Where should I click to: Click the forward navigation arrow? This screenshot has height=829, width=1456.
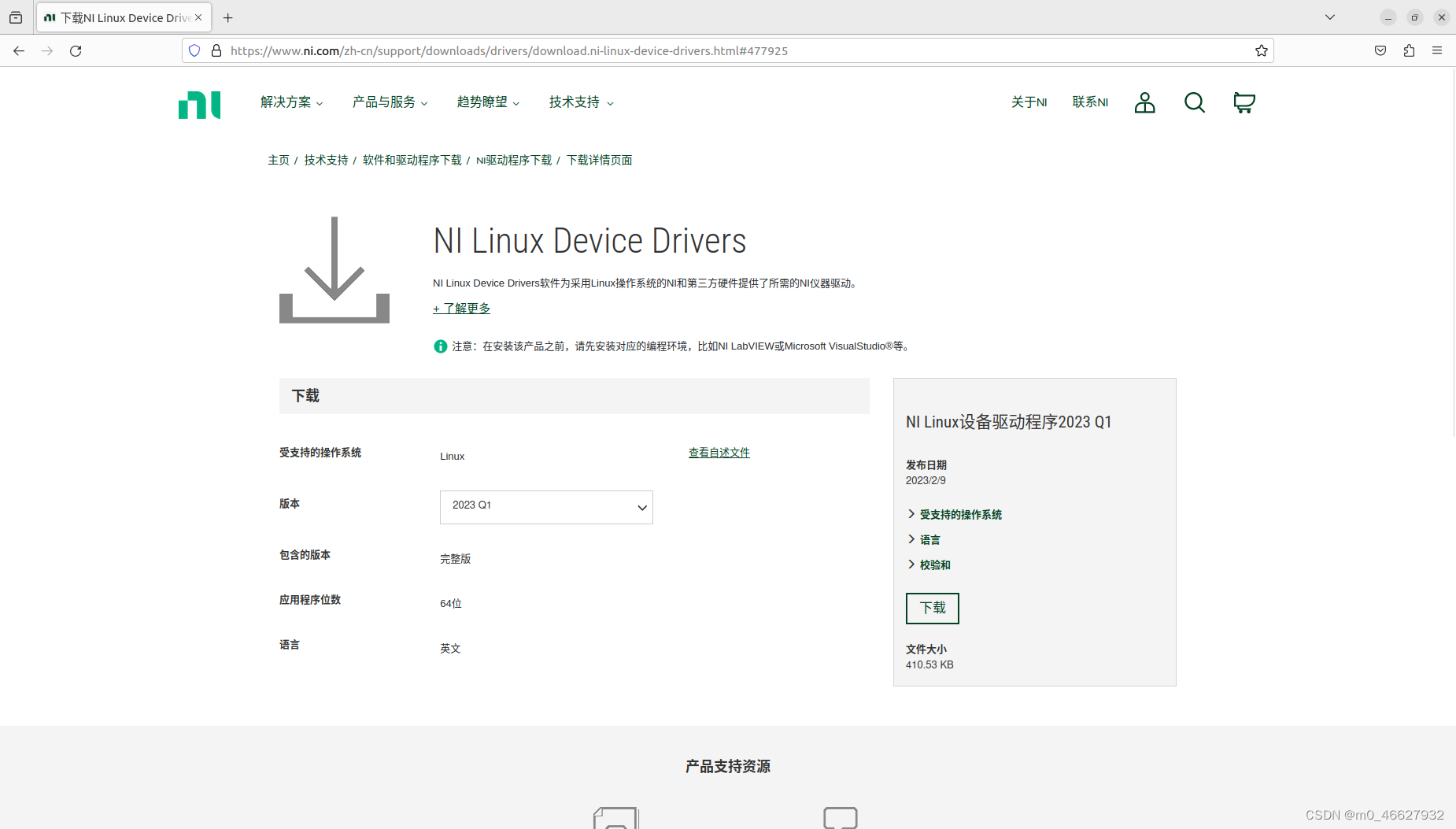pyautogui.click(x=47, y=50)
